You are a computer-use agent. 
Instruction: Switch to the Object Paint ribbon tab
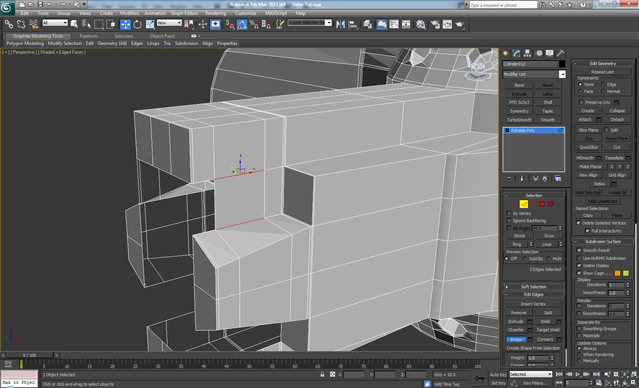162,36
